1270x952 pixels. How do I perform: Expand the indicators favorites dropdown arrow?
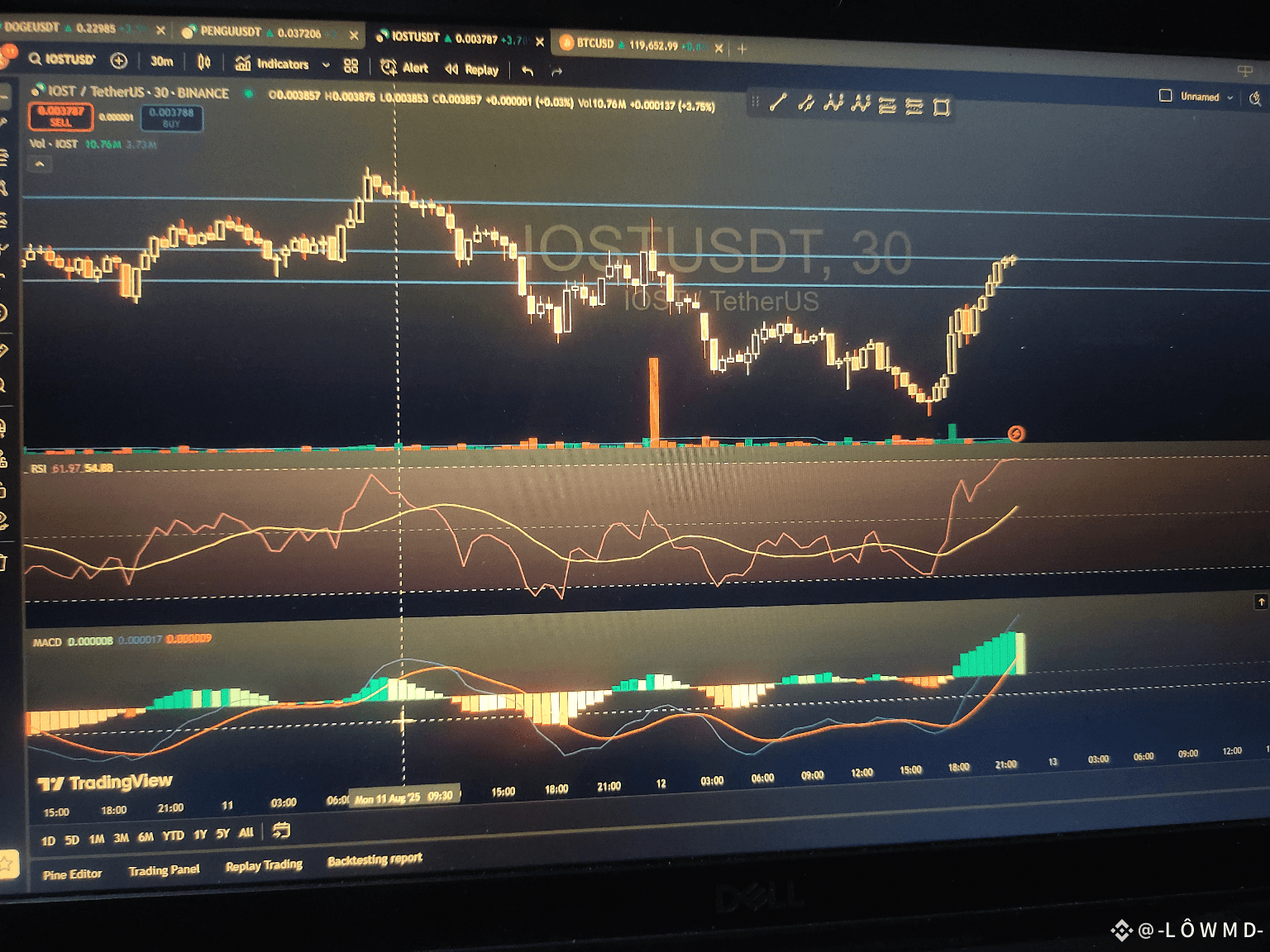pos(326,65)
